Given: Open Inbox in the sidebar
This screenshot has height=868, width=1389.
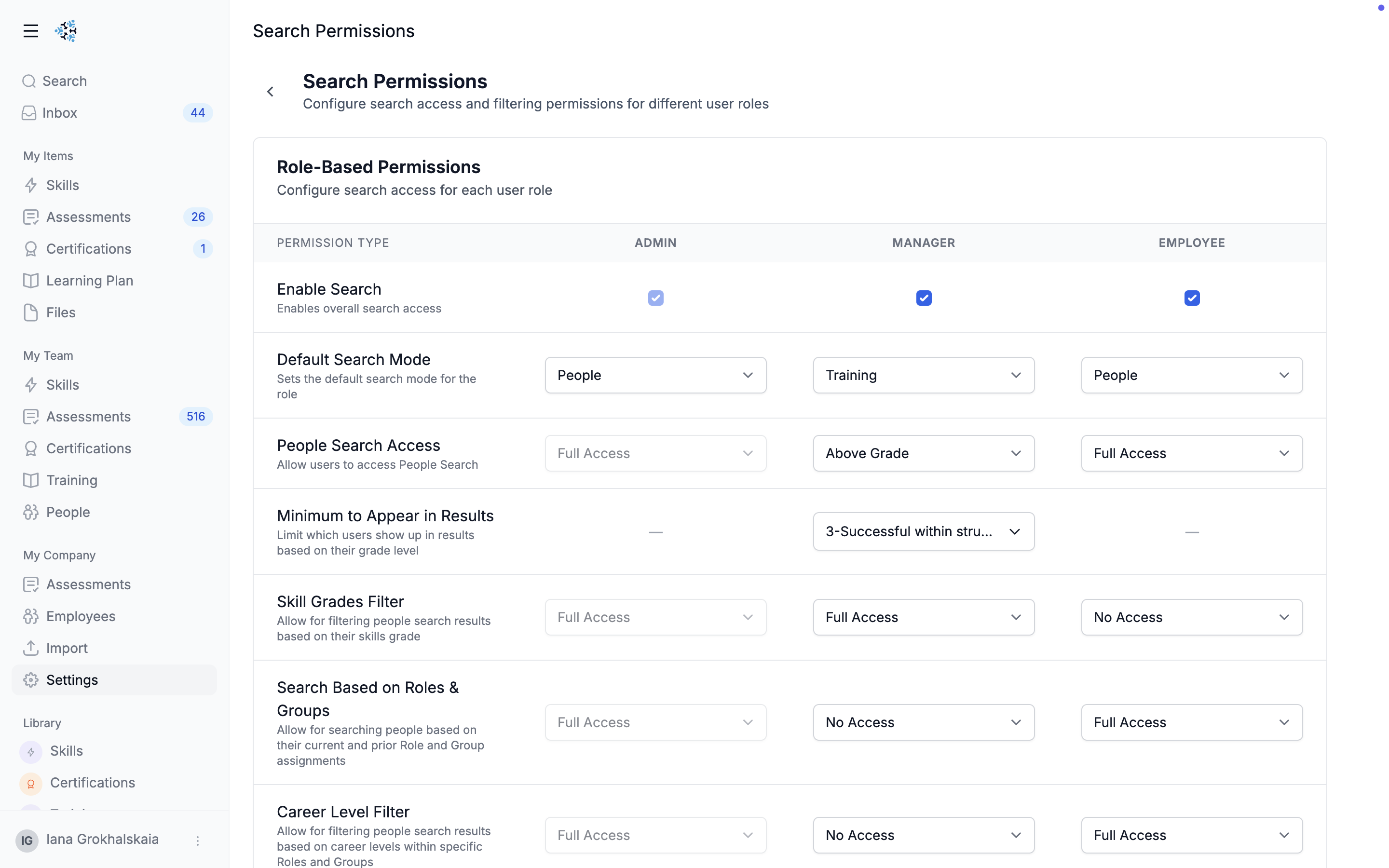Looking at the screenshot, I should [114, 112].
